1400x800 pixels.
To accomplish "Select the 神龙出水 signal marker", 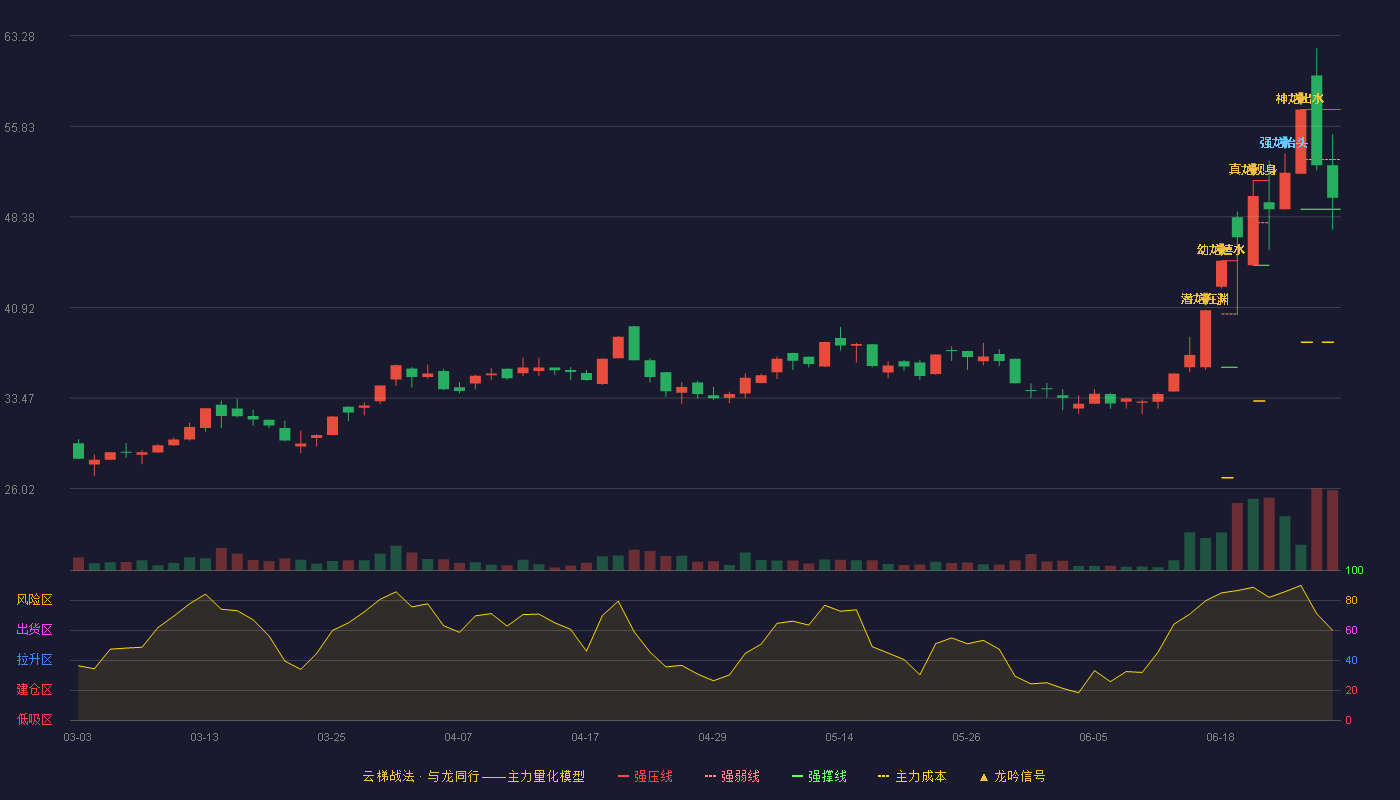I will 1299,99.
